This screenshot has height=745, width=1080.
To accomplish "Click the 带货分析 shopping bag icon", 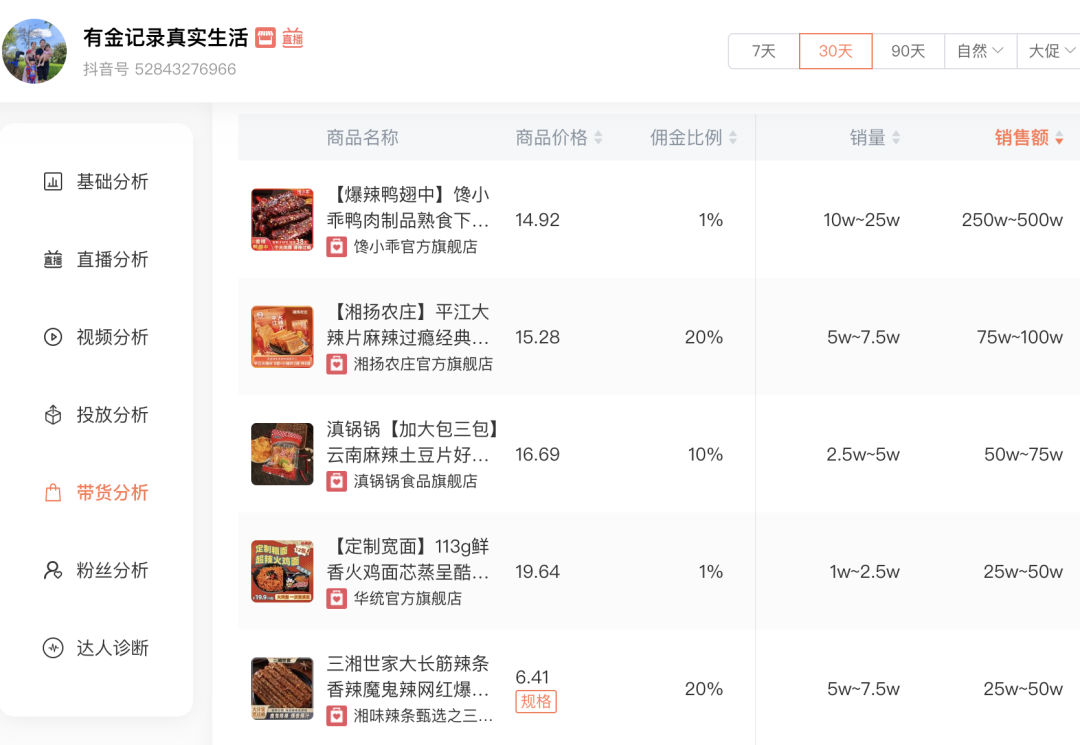I will tap(53, 493).
